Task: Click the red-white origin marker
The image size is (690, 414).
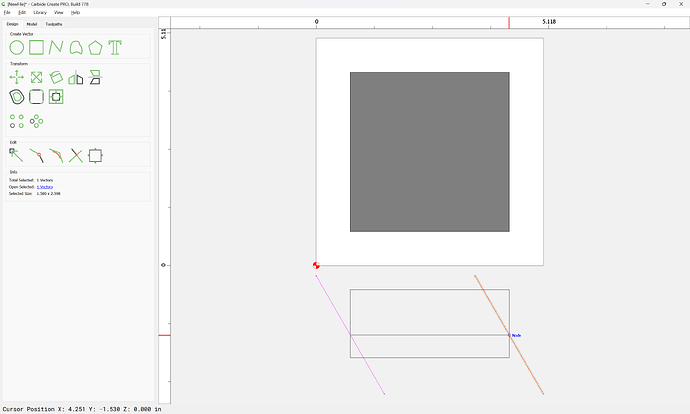Action: 316,265
